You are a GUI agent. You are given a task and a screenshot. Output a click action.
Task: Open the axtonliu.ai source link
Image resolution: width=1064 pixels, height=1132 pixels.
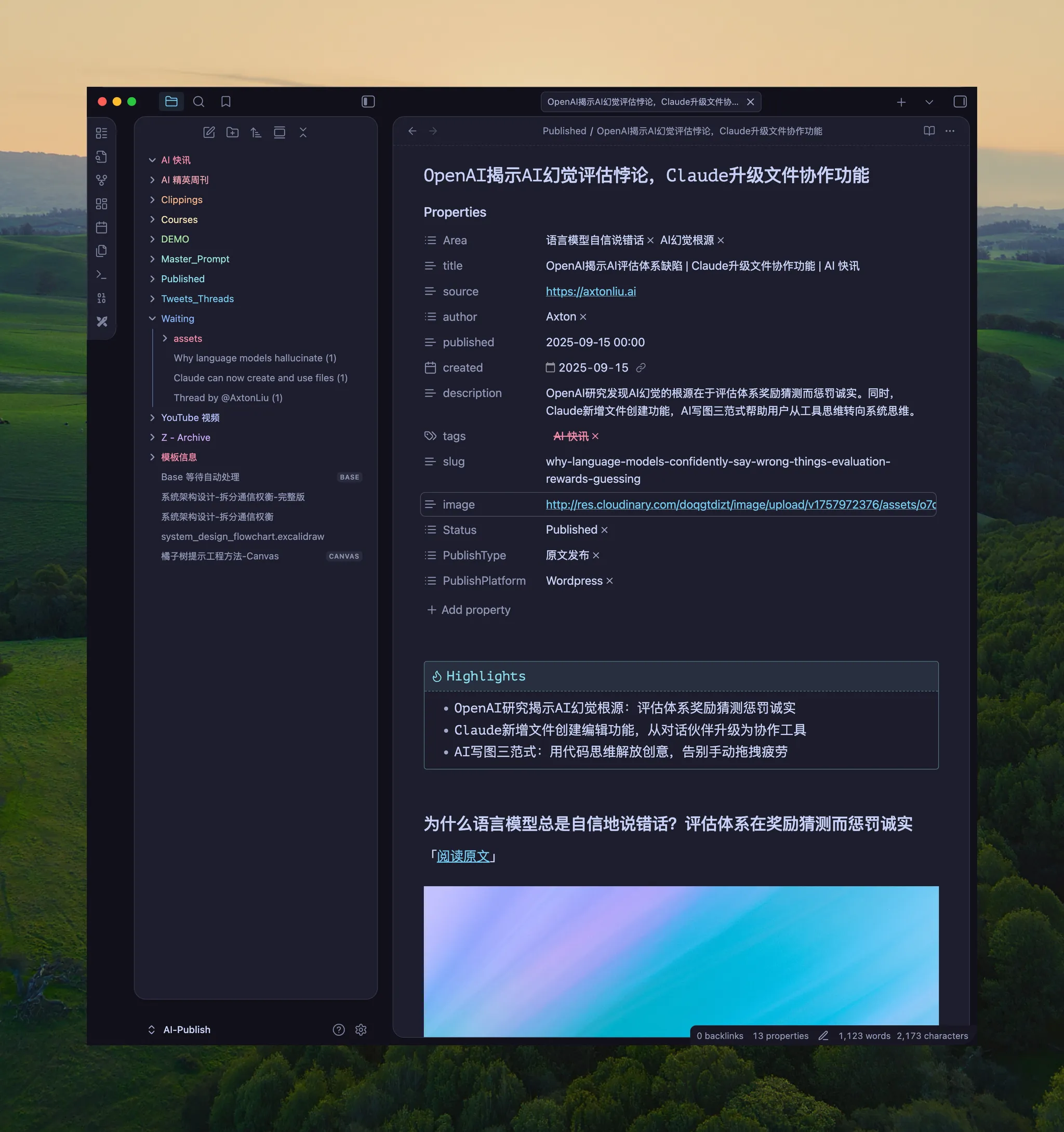590,292
